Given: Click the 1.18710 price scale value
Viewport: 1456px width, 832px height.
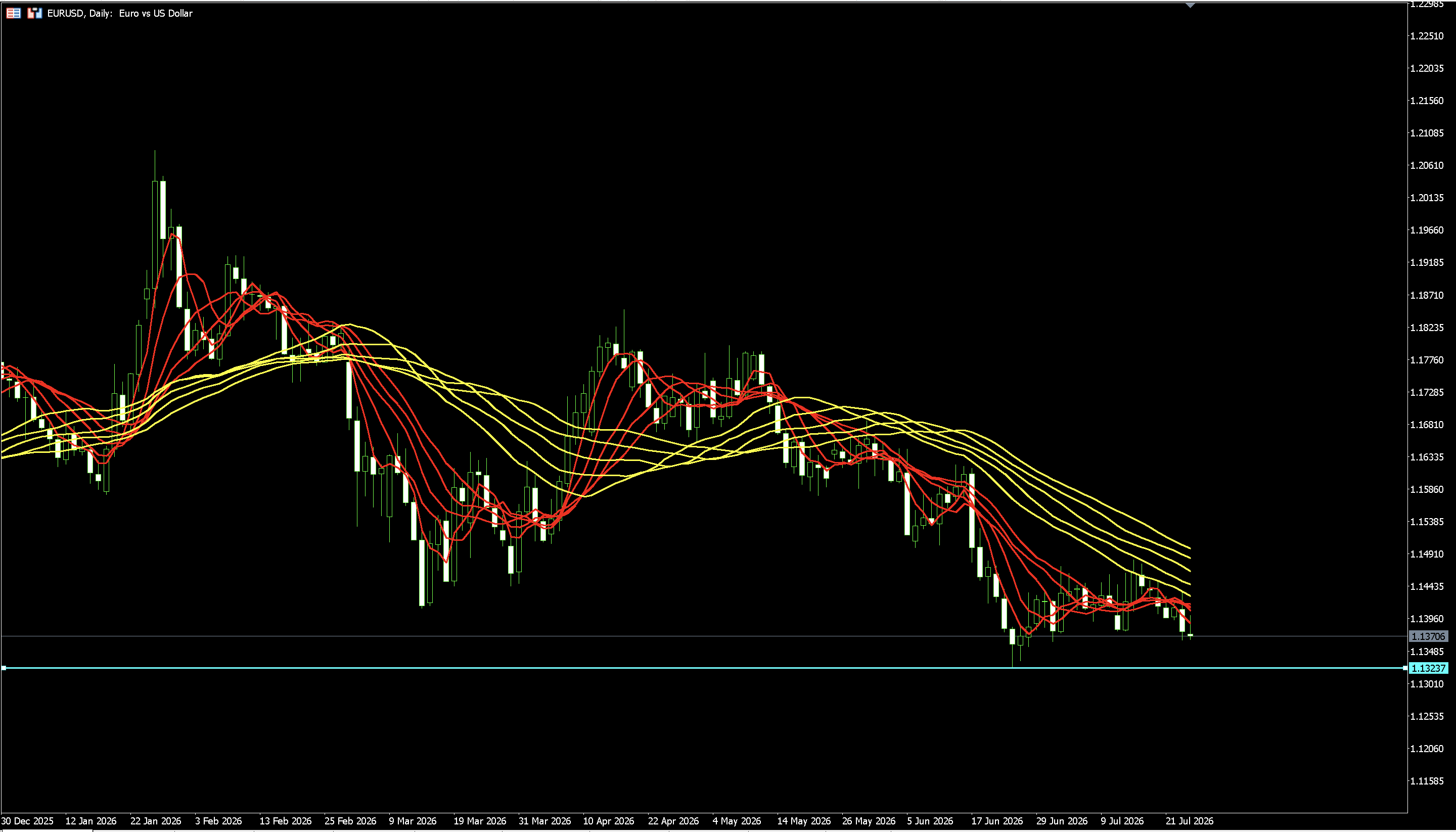Looking at the screenshot, I should [x=1427, y=295].
